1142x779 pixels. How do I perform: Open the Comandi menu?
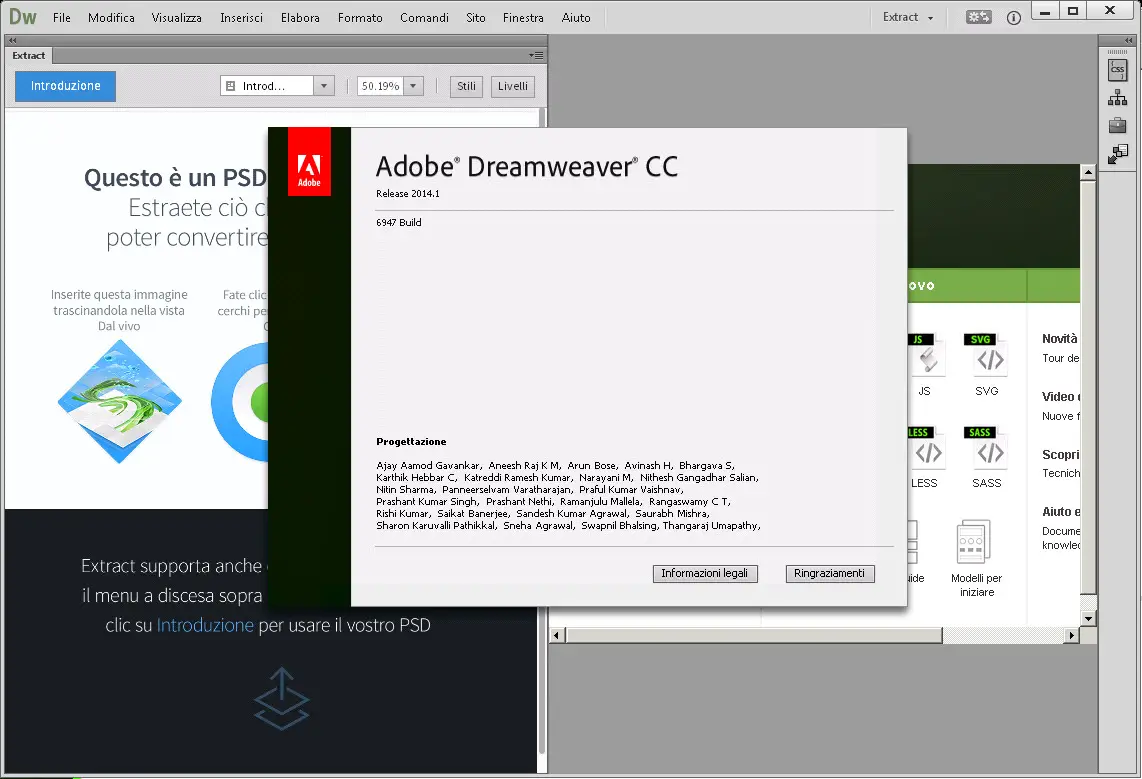(x=424, y=17)
